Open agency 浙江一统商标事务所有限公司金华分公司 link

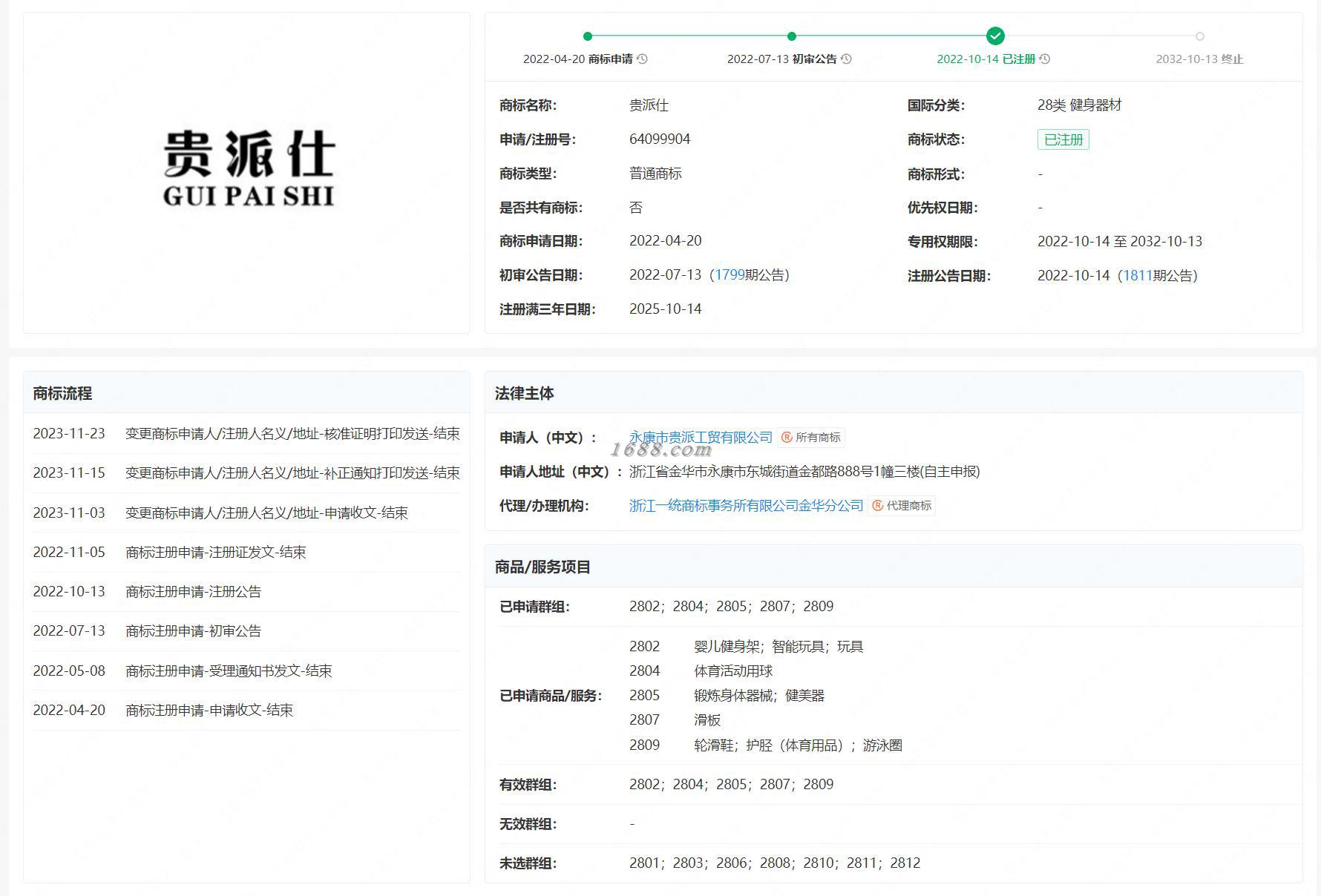click(746, 506)
